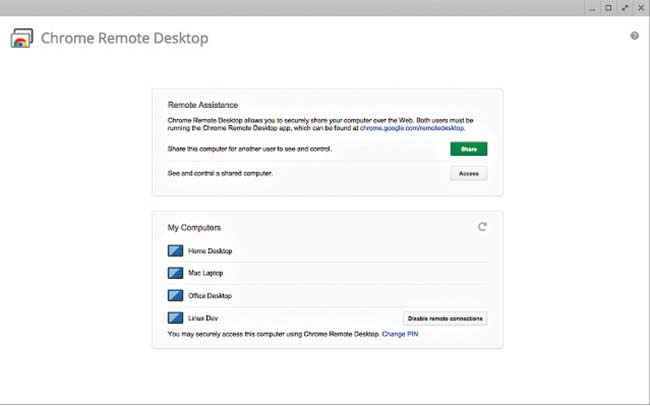Minimize the app window

[592, 8]
